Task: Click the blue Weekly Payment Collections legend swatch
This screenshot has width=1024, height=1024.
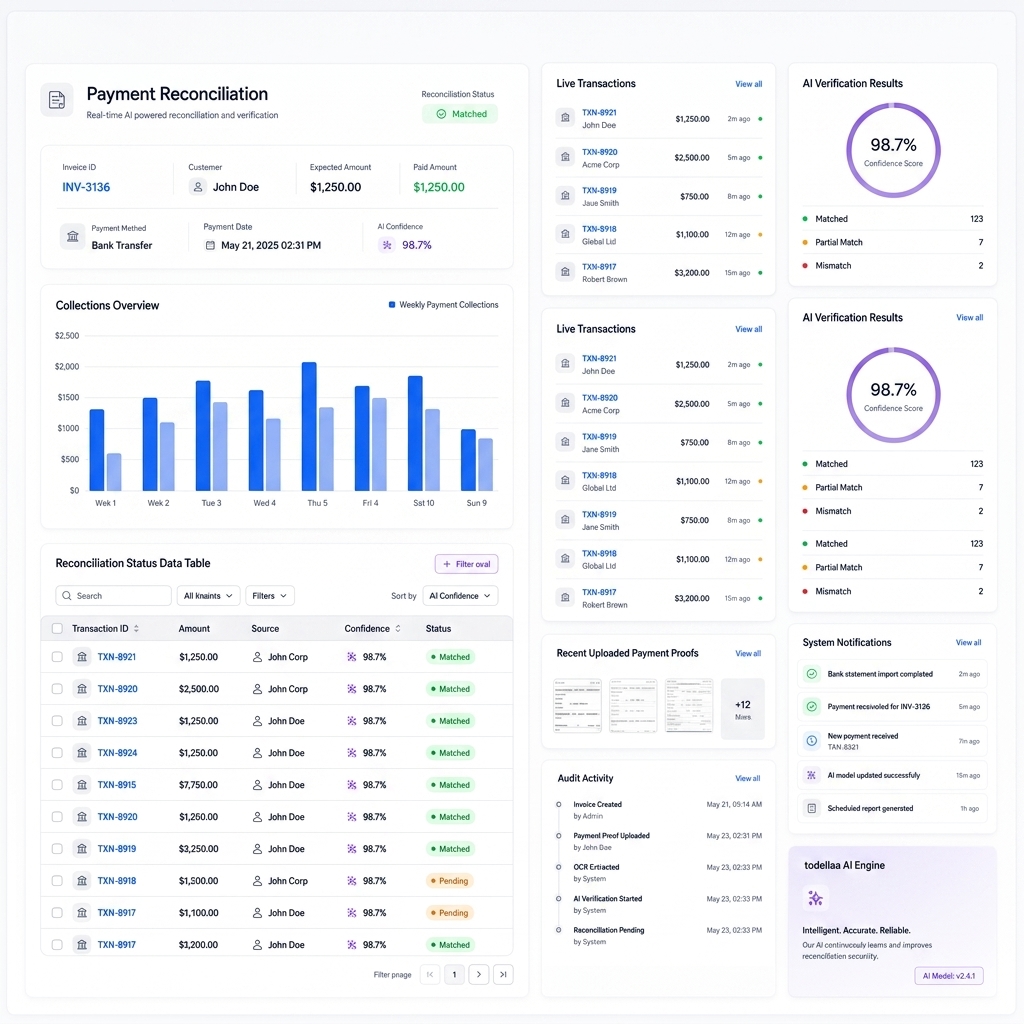Action: coord(392,304)
